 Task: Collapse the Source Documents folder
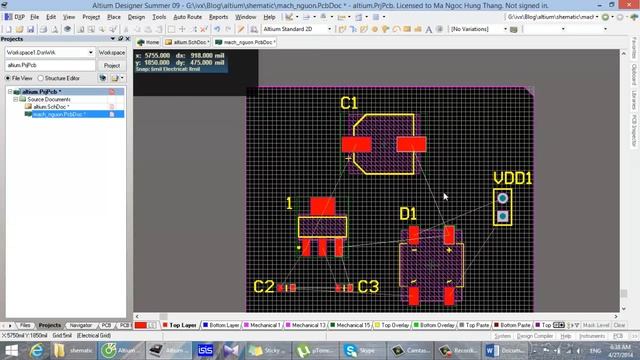(x=16, y=100)
